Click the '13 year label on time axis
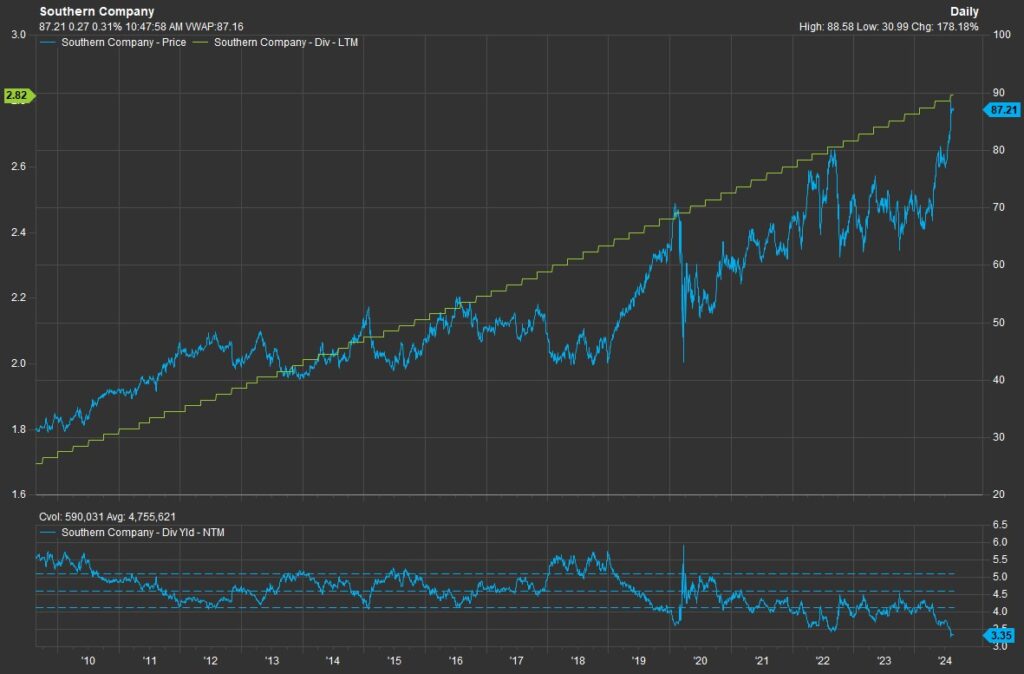Viewport: 1024px width, 674px height. (272, 660)
